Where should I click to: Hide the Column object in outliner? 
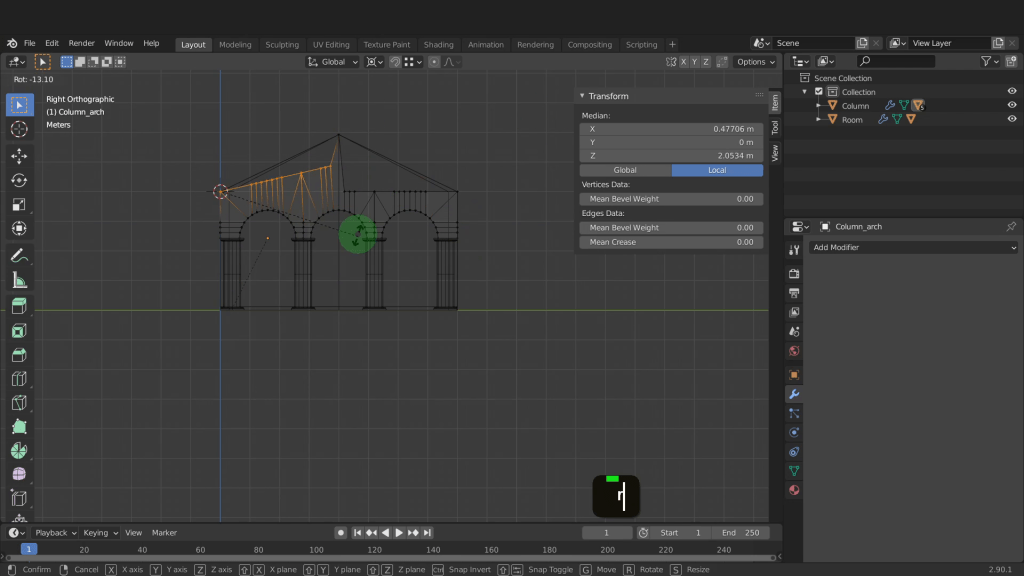point(1011,105)
